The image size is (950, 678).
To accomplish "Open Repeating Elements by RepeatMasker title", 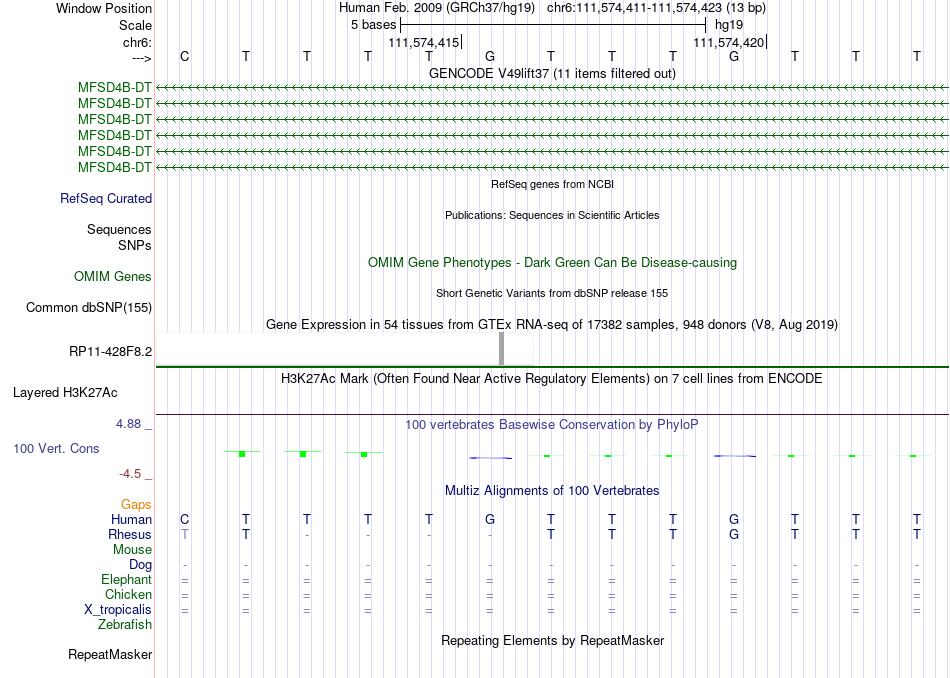I will point(552,641).
